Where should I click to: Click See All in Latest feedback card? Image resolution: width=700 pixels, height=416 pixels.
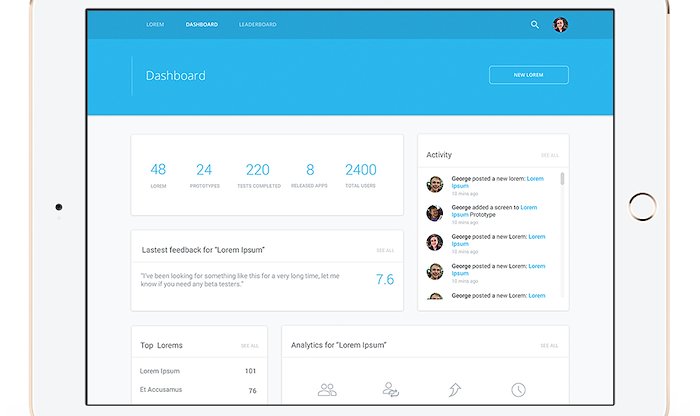pos(385,250)
